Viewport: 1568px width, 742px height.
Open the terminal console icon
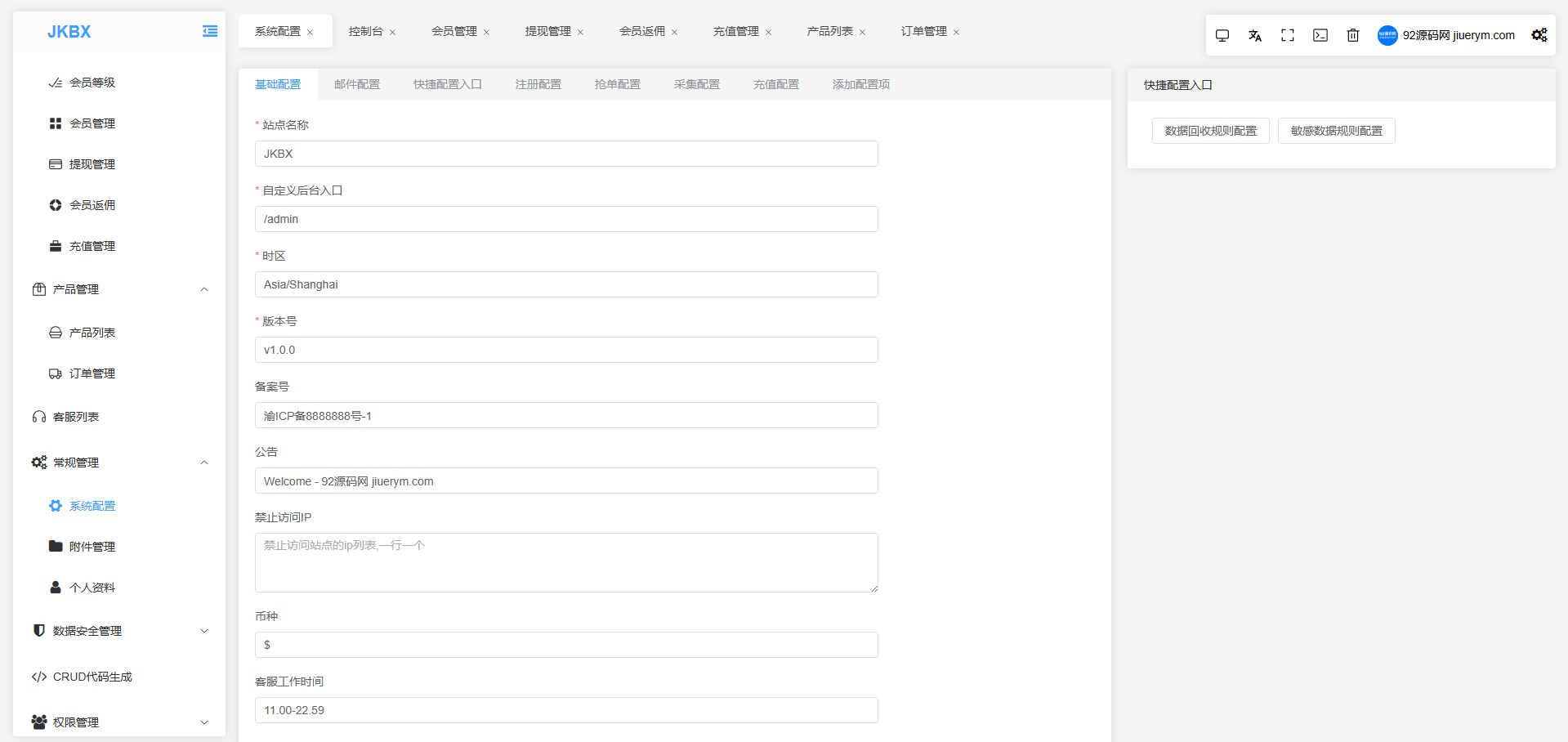pyautogui.click(x=1320, y=35)
